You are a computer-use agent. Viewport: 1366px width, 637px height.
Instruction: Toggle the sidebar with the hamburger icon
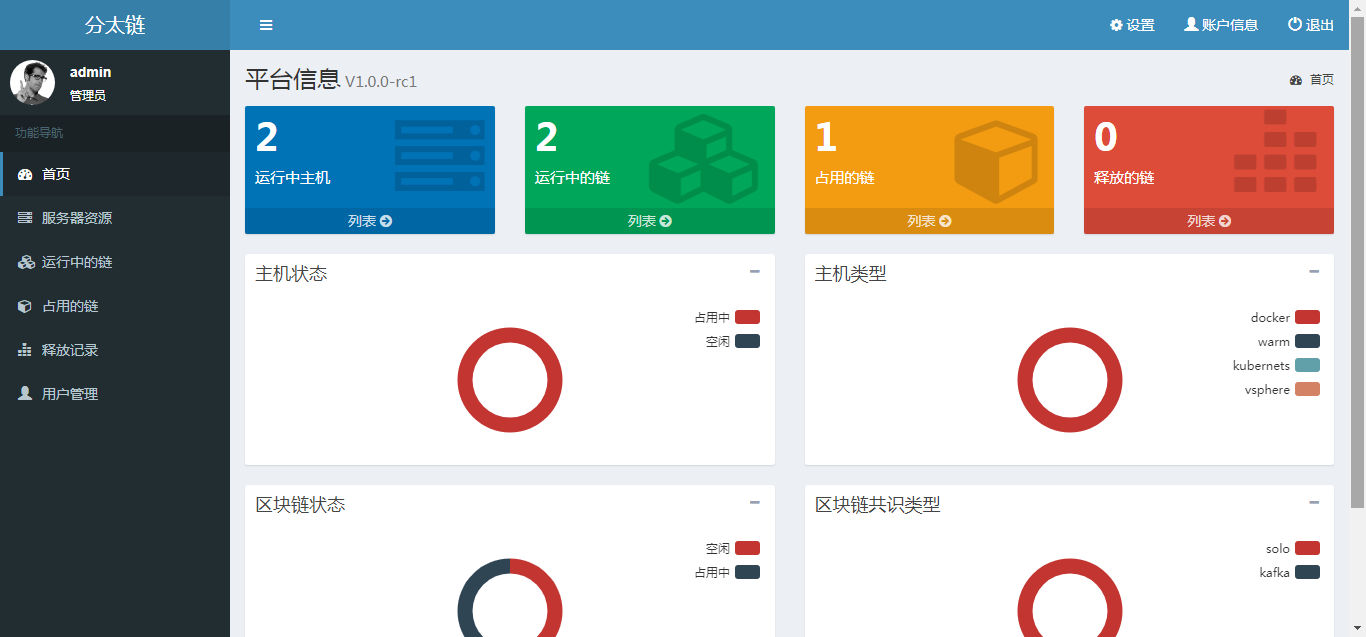point(266,25)
